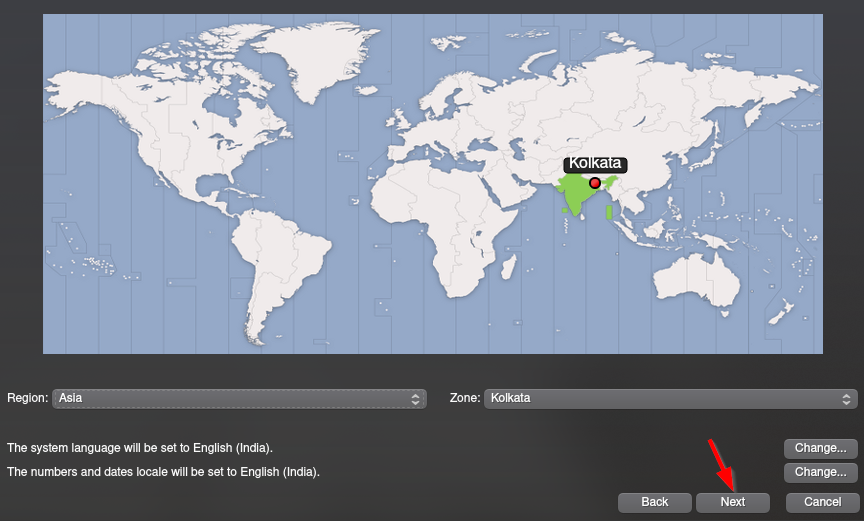The width and height of the screenshot is (864, 521).
Task: Click Change for numbers and dates locale
Action: [820, 472]
